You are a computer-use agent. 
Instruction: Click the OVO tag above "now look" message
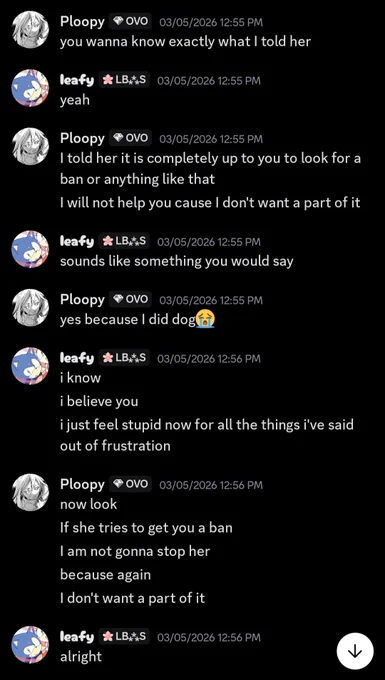(131, 484)
